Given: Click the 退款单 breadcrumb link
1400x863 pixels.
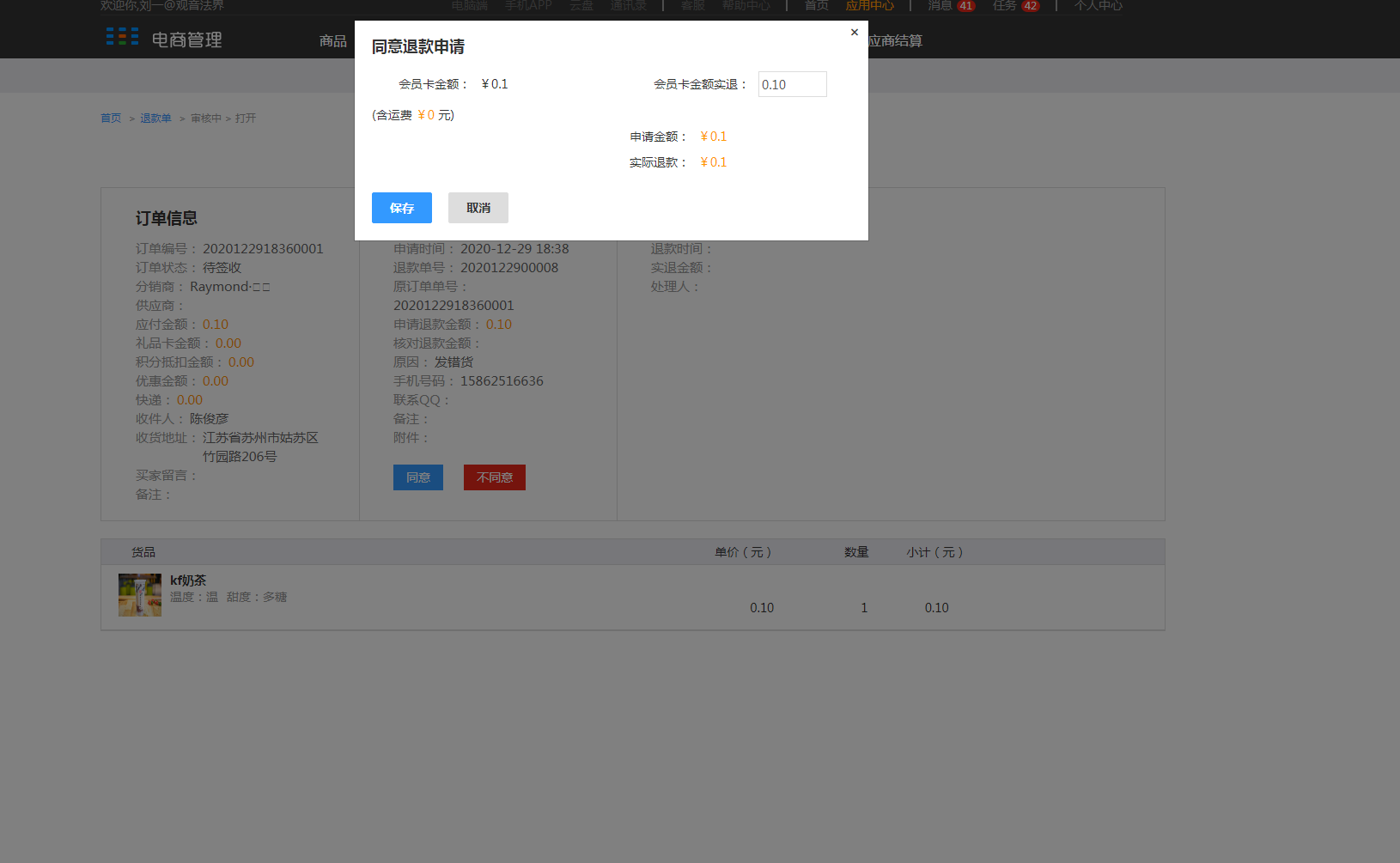Looking at the screenshot, I should pos(155,119).
